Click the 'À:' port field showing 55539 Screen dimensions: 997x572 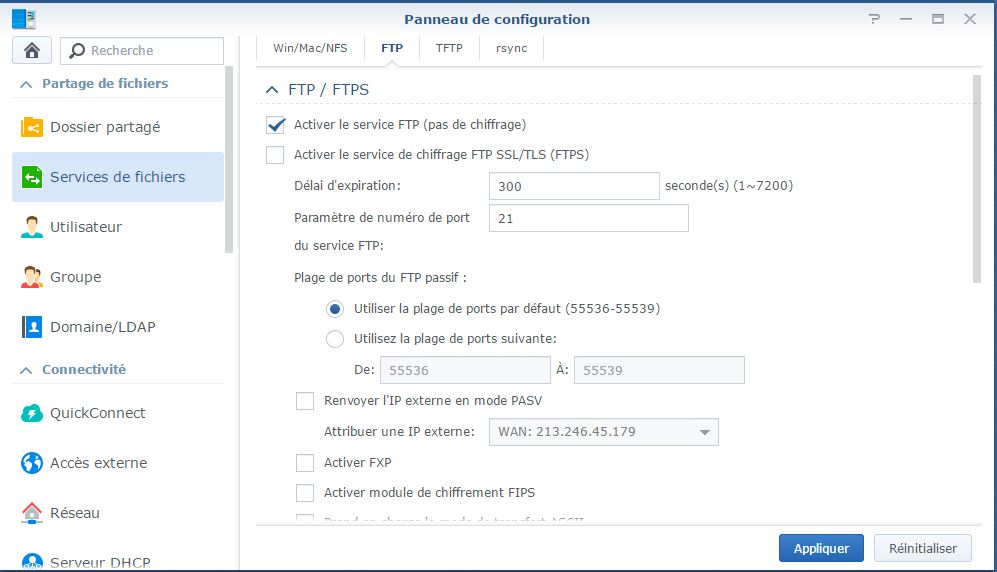[x=659, y=370]
